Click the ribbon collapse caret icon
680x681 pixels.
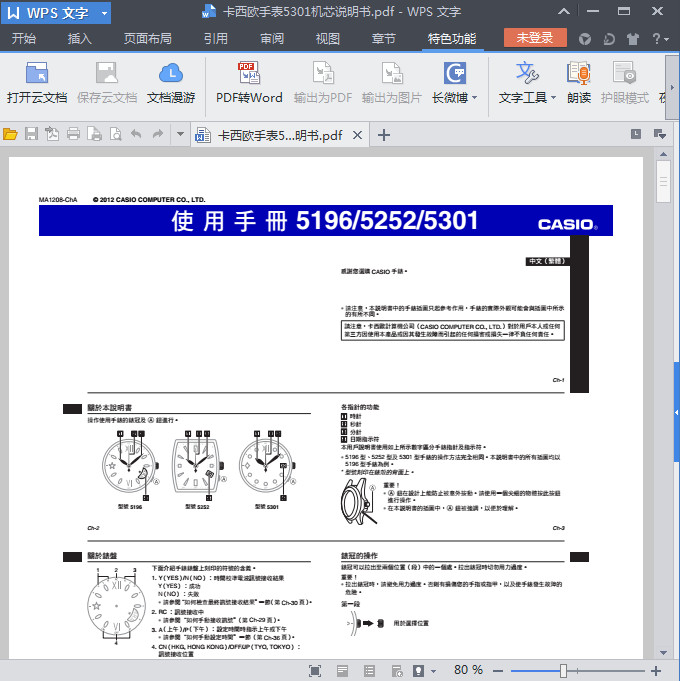(564, 11)
